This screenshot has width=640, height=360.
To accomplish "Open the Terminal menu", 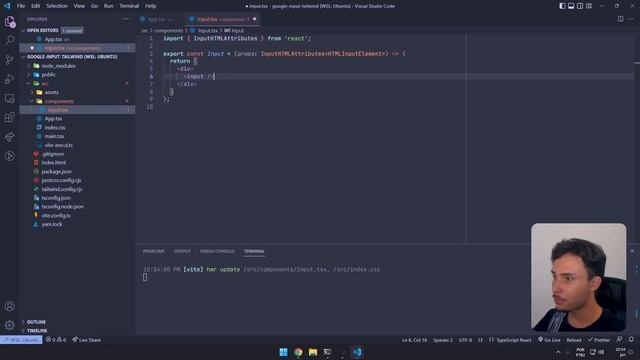I will pyautogui.click(x=129, y=6).
